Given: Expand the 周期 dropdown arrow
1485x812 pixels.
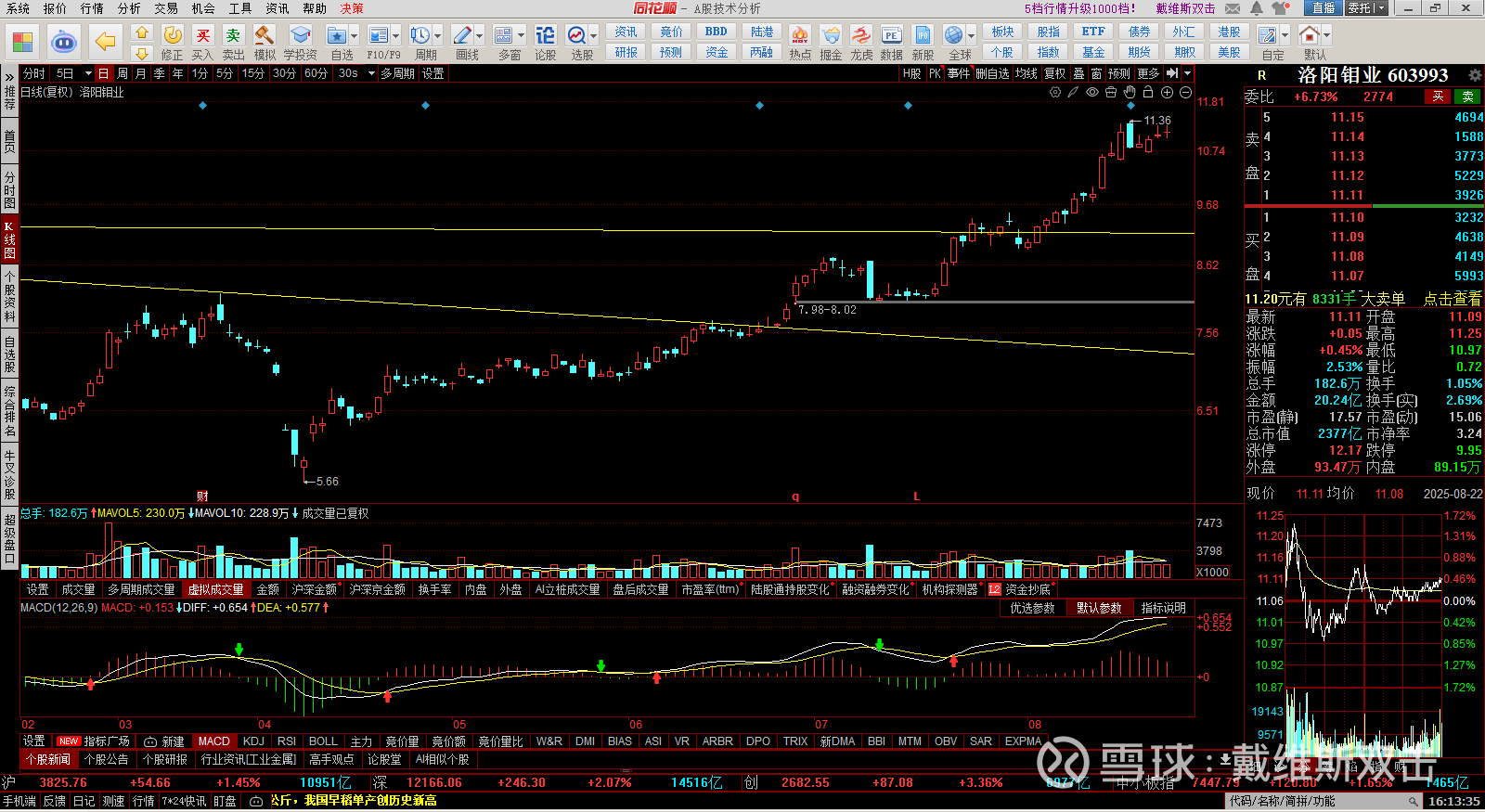Looking at the screenshot, I should [437, 36].
